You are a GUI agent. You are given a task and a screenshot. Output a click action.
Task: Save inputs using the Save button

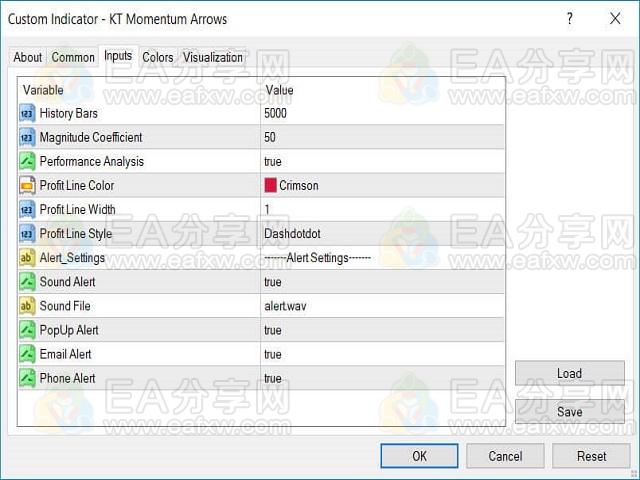pos(570,411)
